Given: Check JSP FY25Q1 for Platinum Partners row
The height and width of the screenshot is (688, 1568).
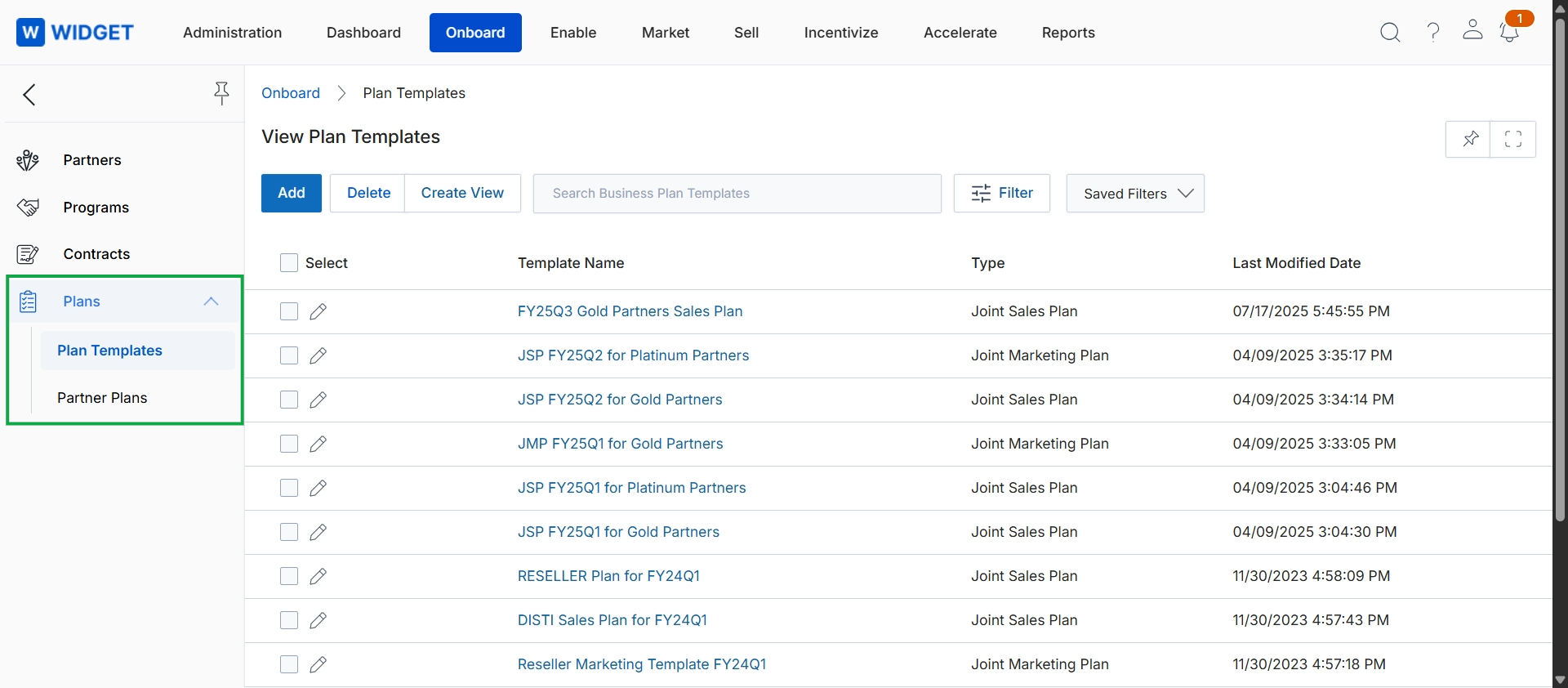Looking at the screenshot, I should click(289, 488).
